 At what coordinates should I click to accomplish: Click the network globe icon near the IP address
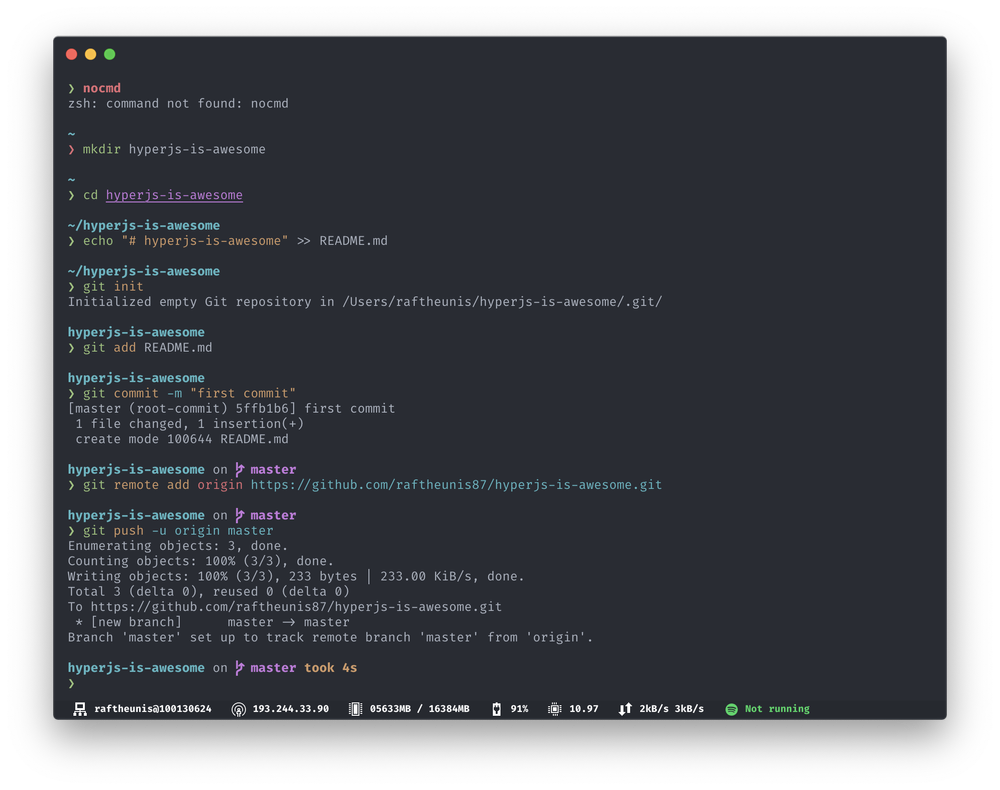pos(238,708)
